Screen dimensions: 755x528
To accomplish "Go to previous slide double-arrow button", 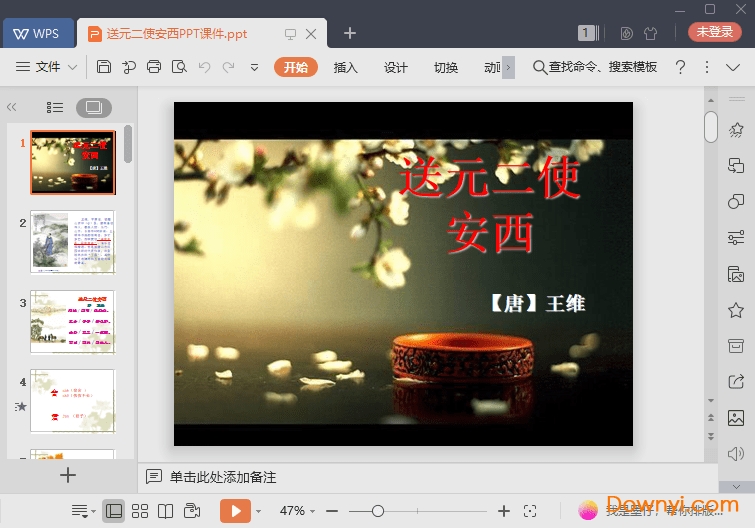I will 711,418.
